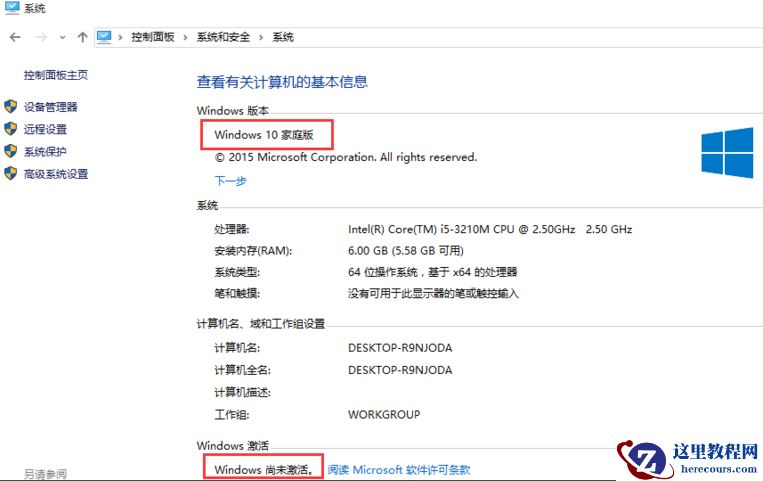Click shield icon next to 高级系统设置

tap(11, 173)
